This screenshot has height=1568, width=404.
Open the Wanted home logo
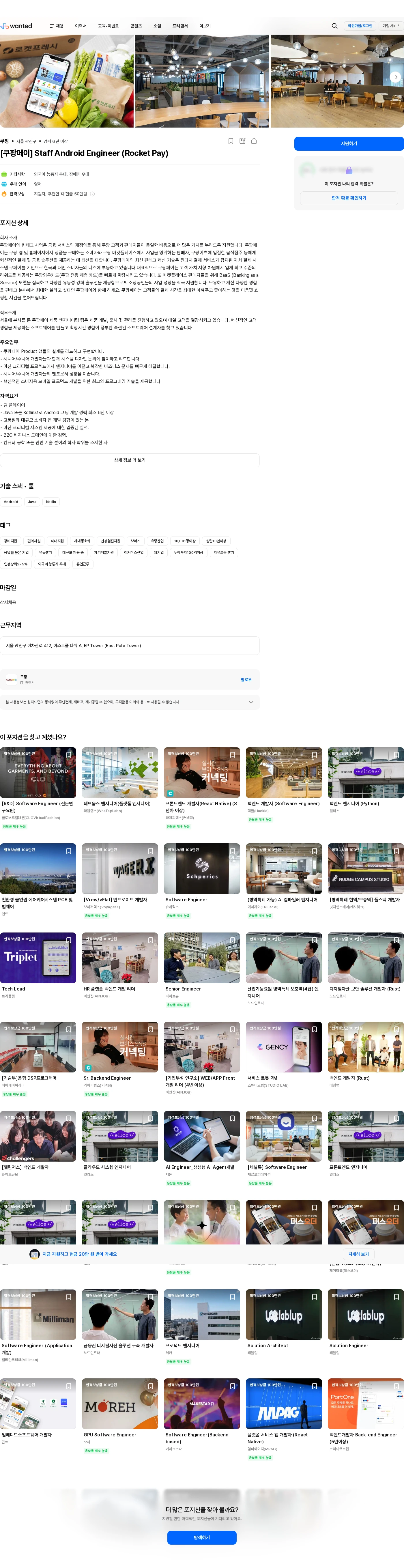[x=16, y=26]
